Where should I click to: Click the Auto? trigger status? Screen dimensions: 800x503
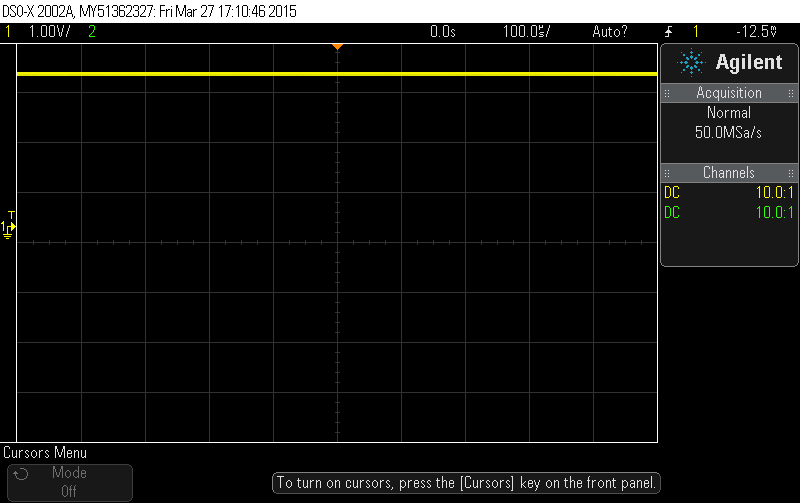pos(610,32)
